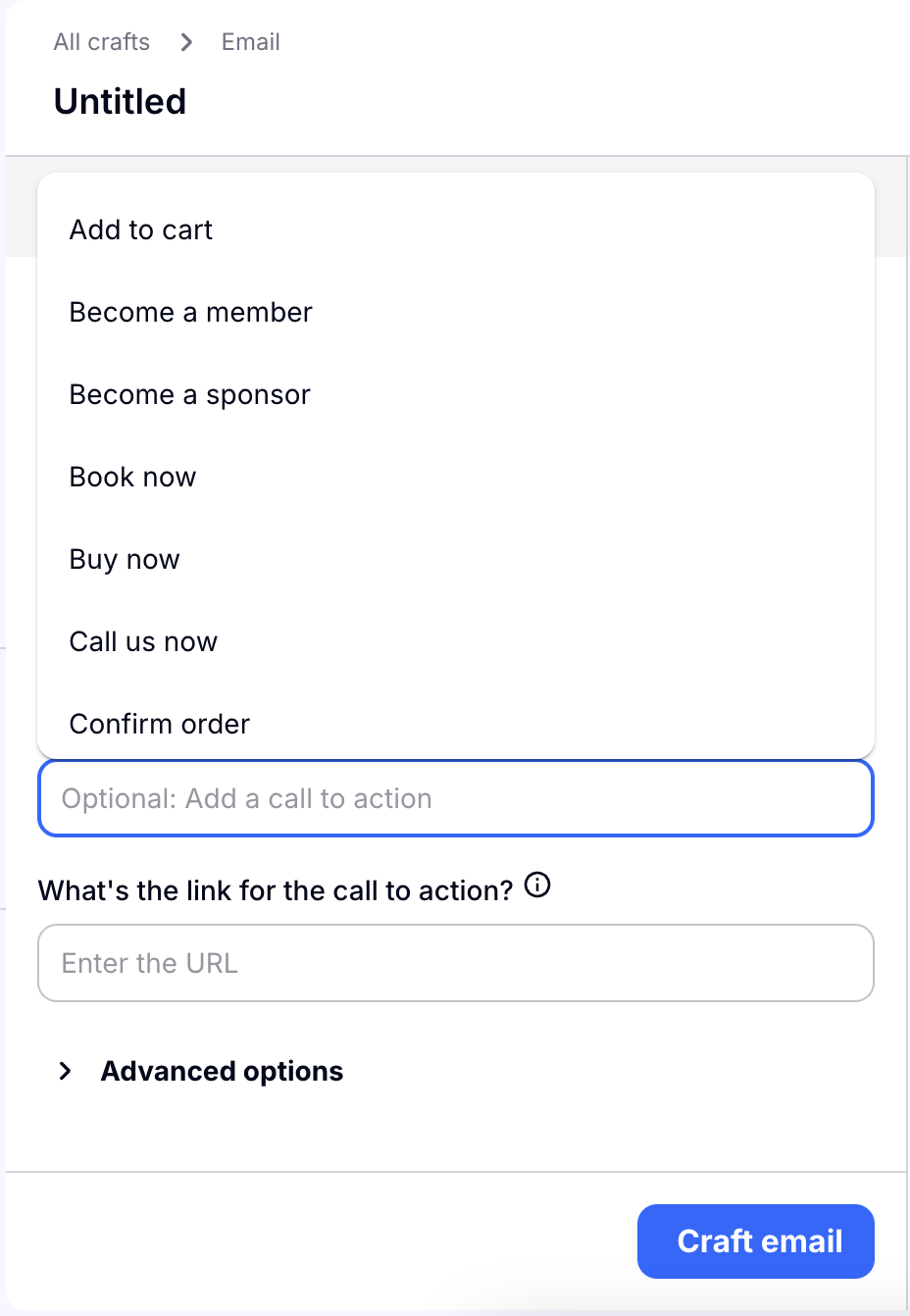Click the Enter the URL placeholder text

click(149, 963)
